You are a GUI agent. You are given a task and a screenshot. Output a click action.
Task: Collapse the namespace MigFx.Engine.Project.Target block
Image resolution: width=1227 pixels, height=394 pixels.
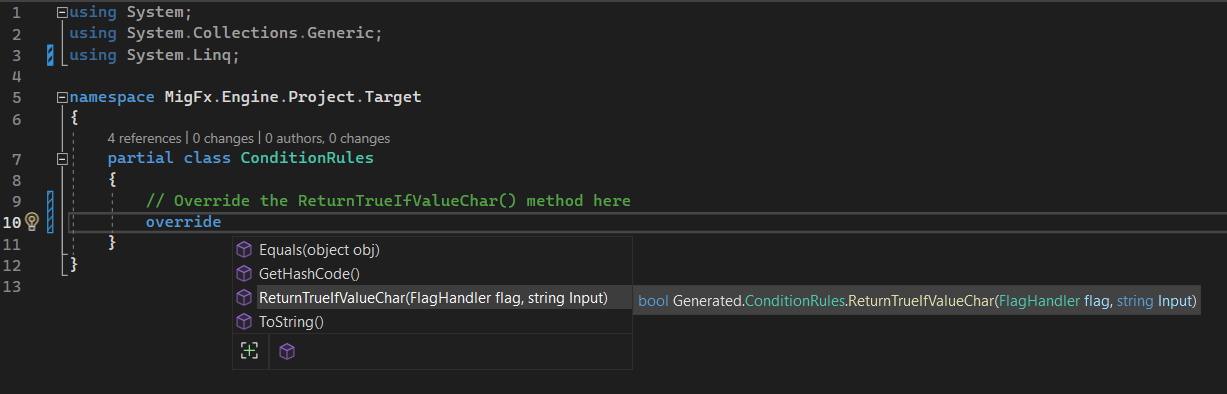pyautogui.click(x=62, y=98)
